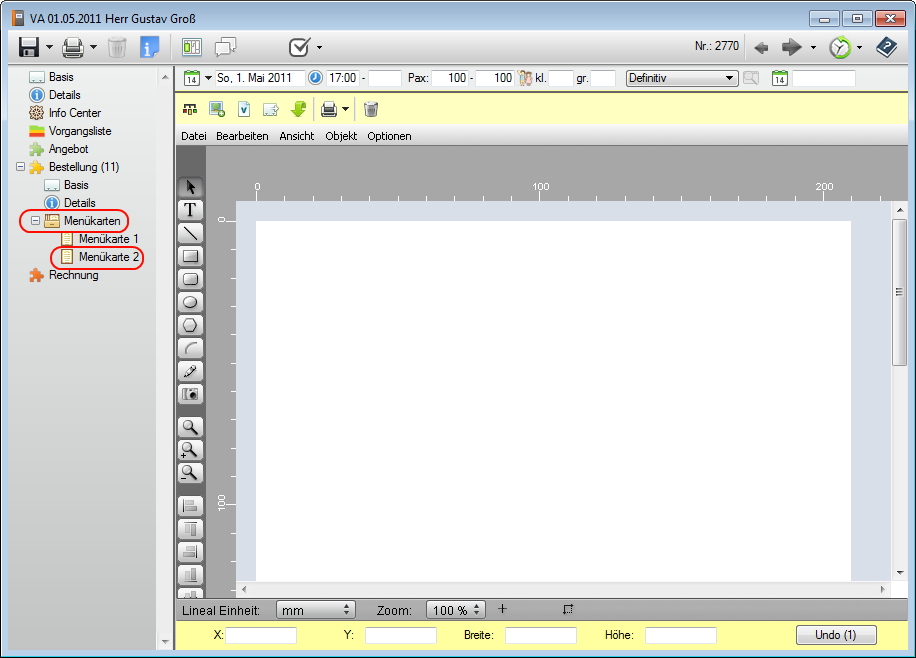This screenshot has height=658, width=916.
Task: Click the green download arrow icon
Action: click(298, 109)
